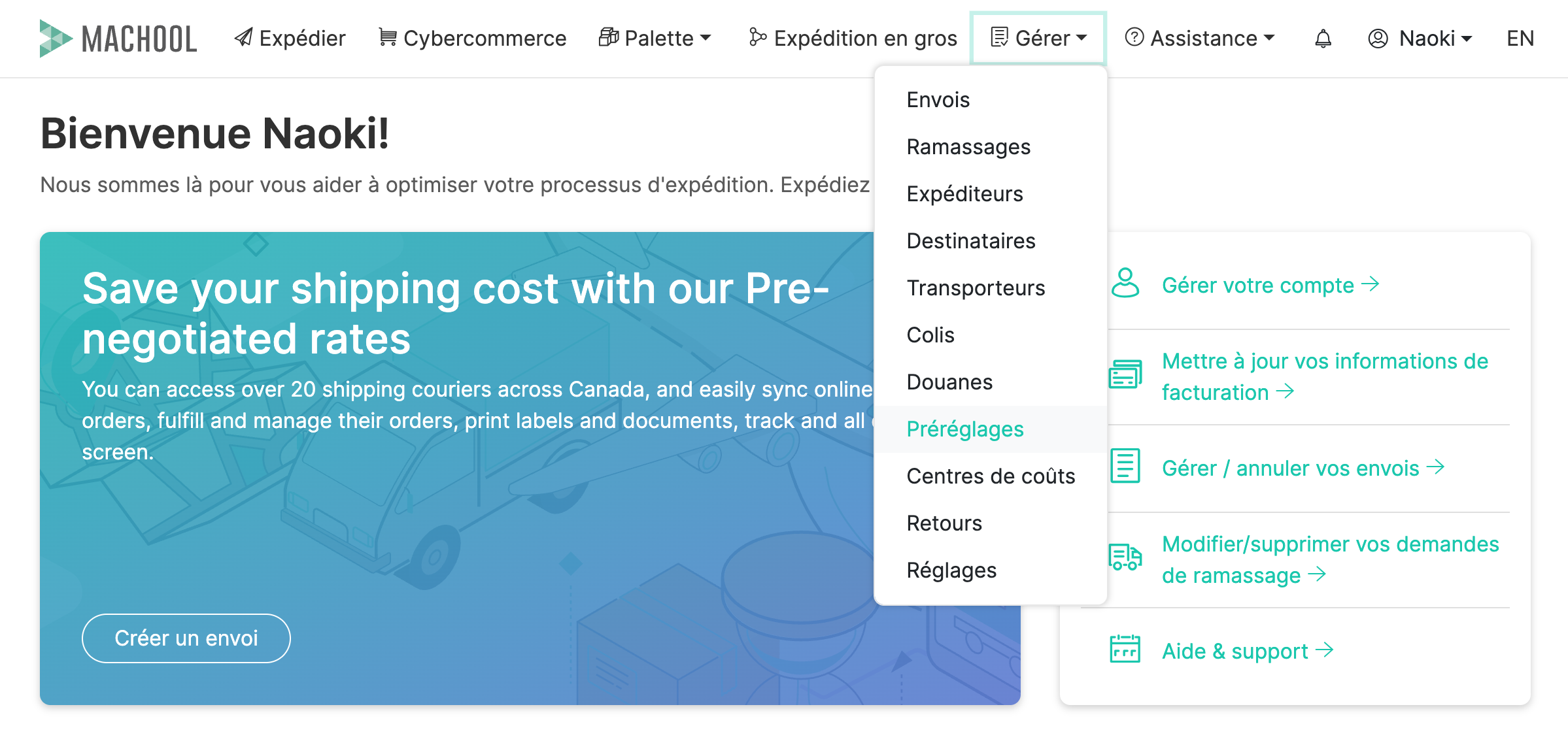Click the billing card icon

(1125, 374)
